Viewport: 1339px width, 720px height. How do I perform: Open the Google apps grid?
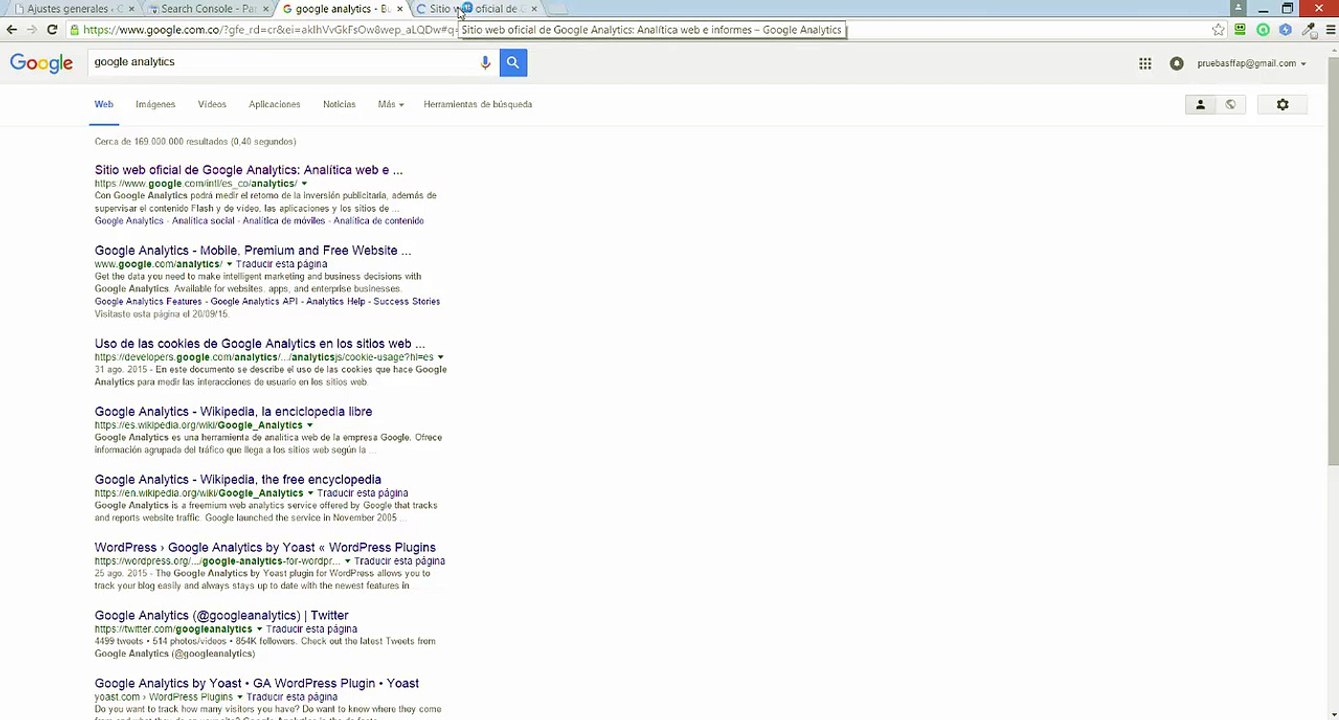point(1145,63)
